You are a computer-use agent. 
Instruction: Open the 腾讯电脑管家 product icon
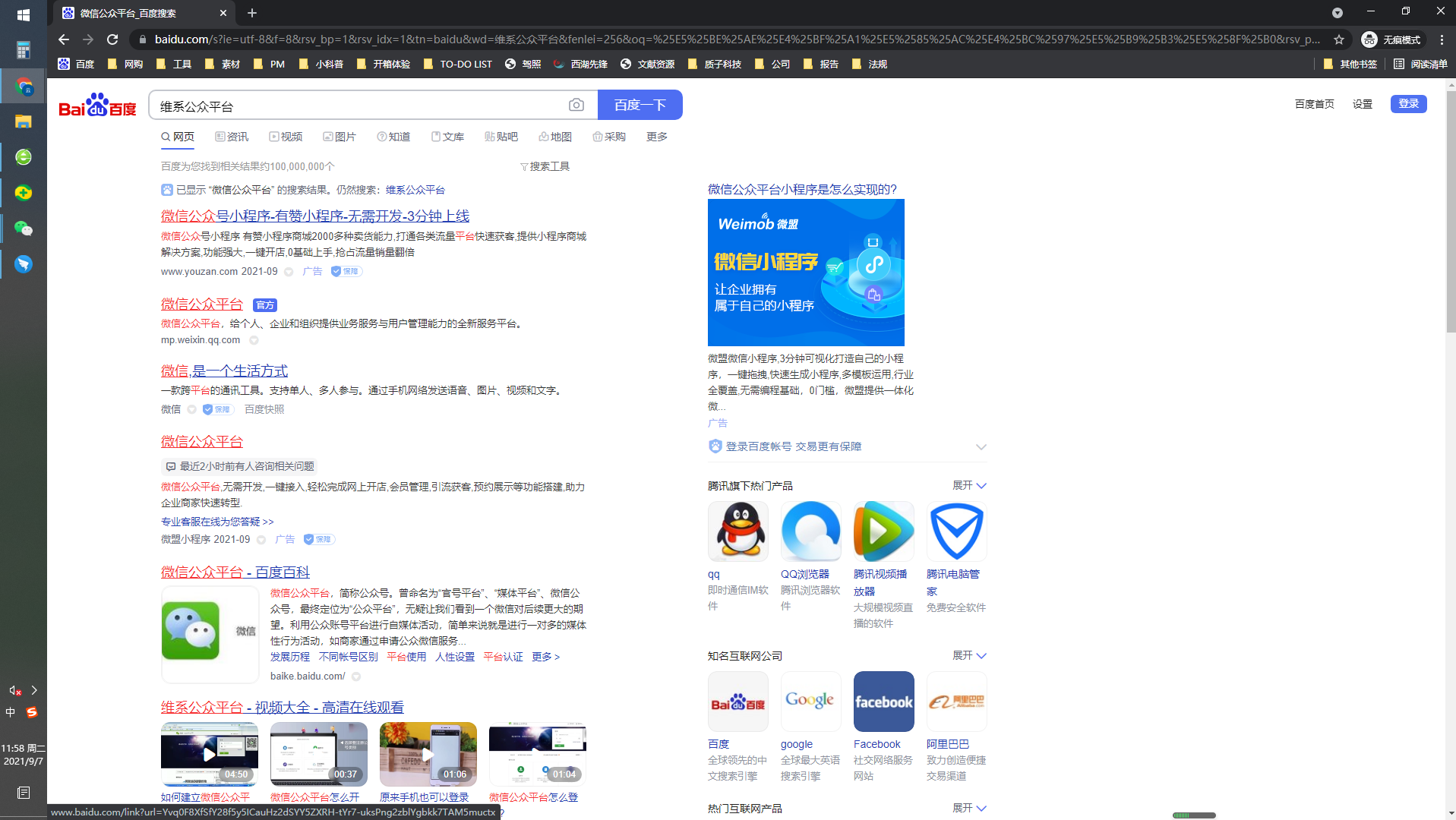(x=956, y=531)
